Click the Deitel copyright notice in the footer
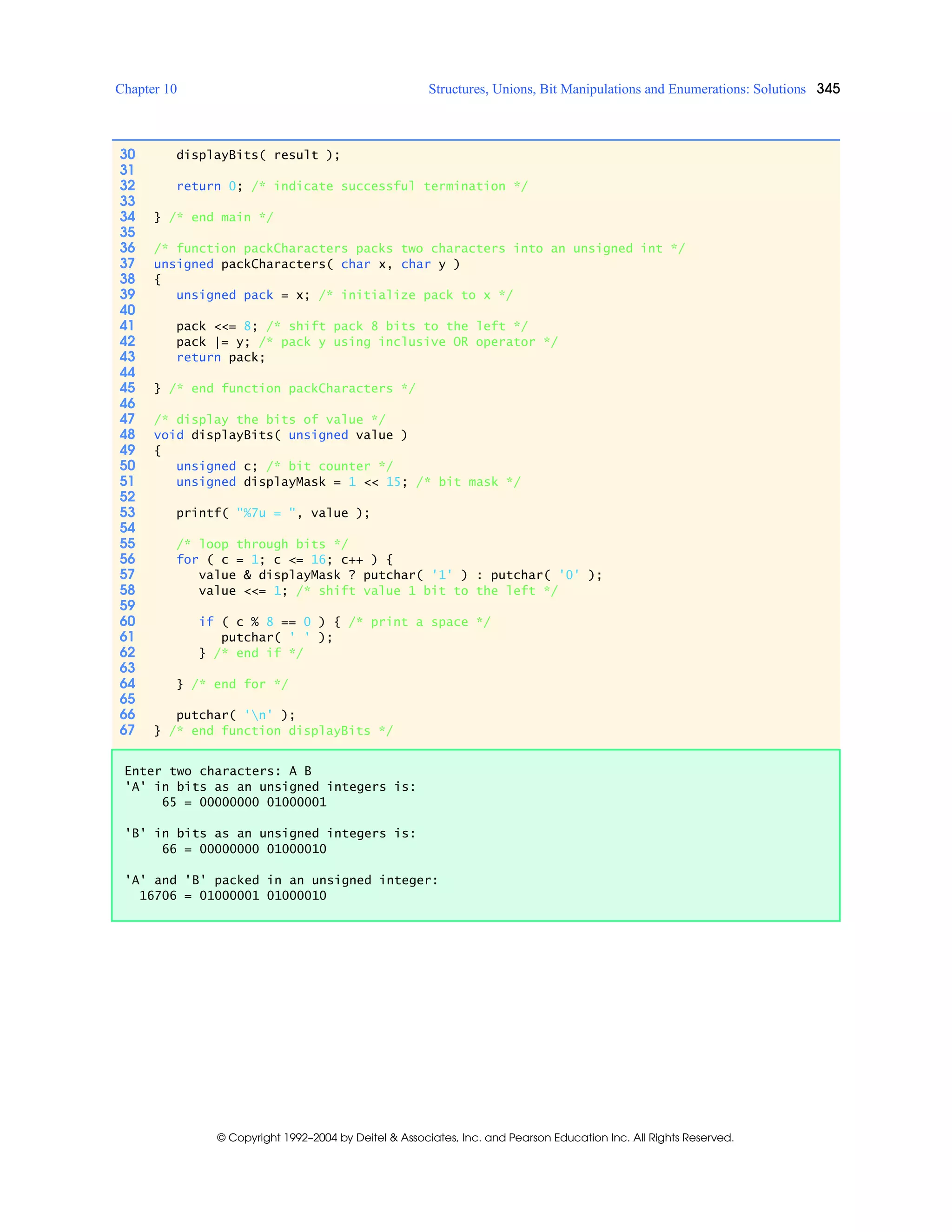Viewport: 952px width, 1232px height. [x=475, y=1137]
